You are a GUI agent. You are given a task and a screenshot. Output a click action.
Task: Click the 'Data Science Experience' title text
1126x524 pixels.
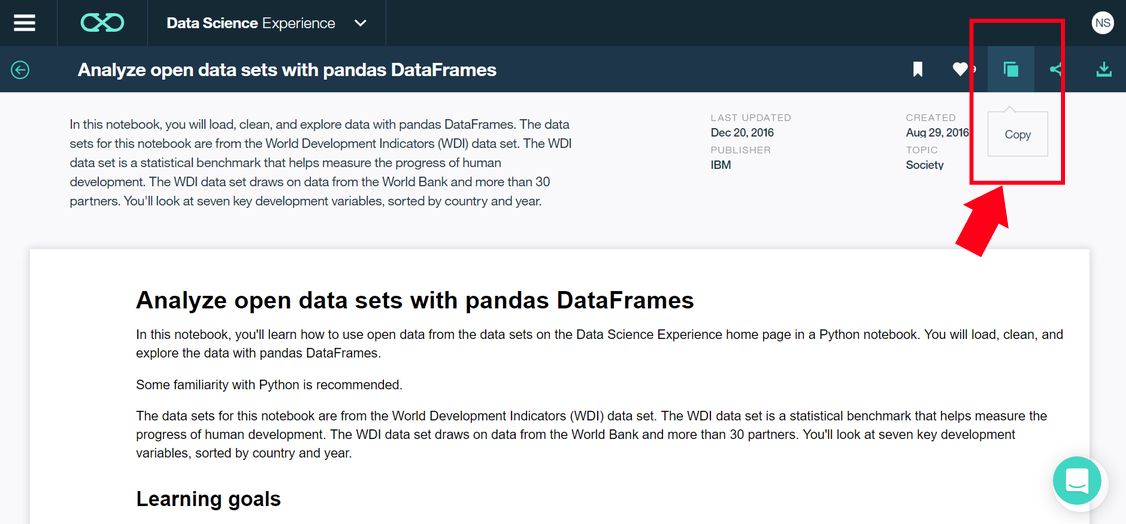(x=251, y=23)
